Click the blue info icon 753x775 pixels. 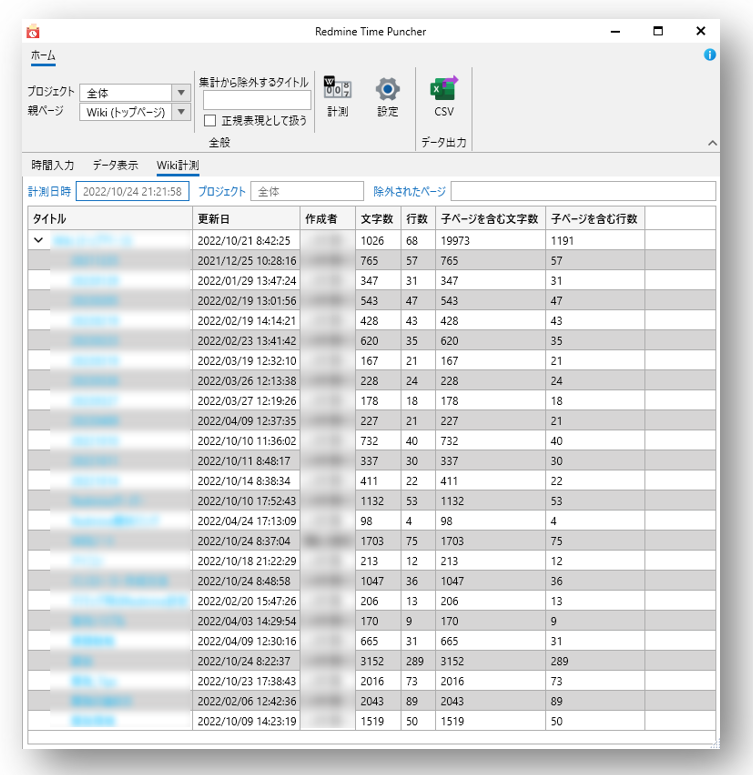(x=709, y=55)
